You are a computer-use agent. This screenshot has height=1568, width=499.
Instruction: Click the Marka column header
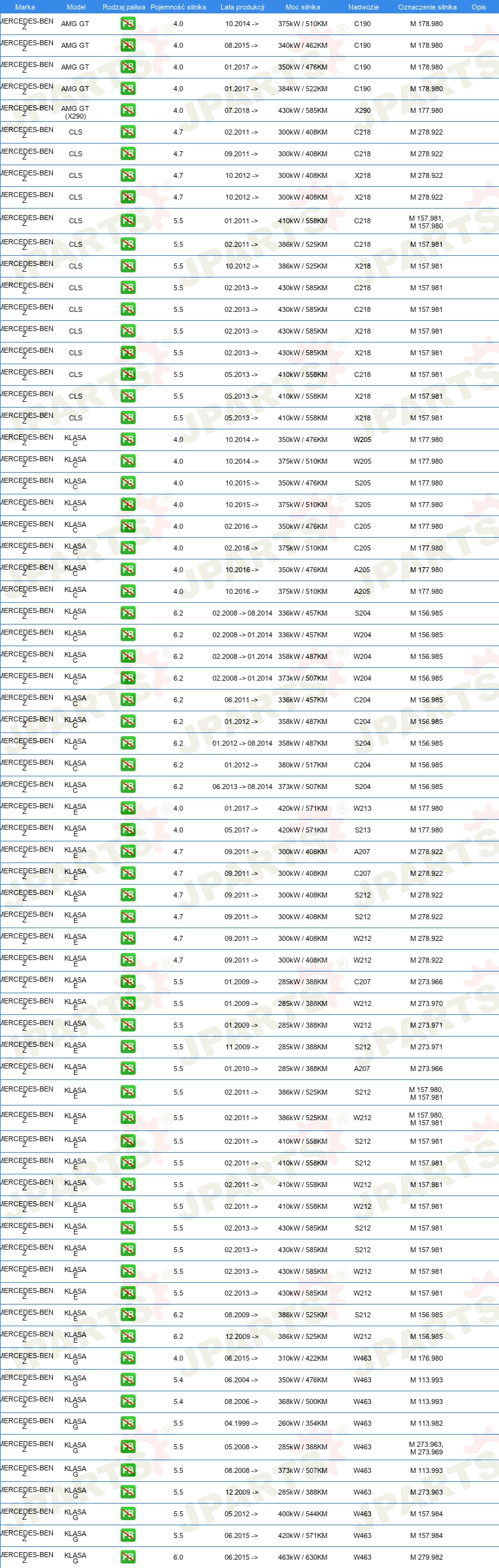[x=25, y=7]
